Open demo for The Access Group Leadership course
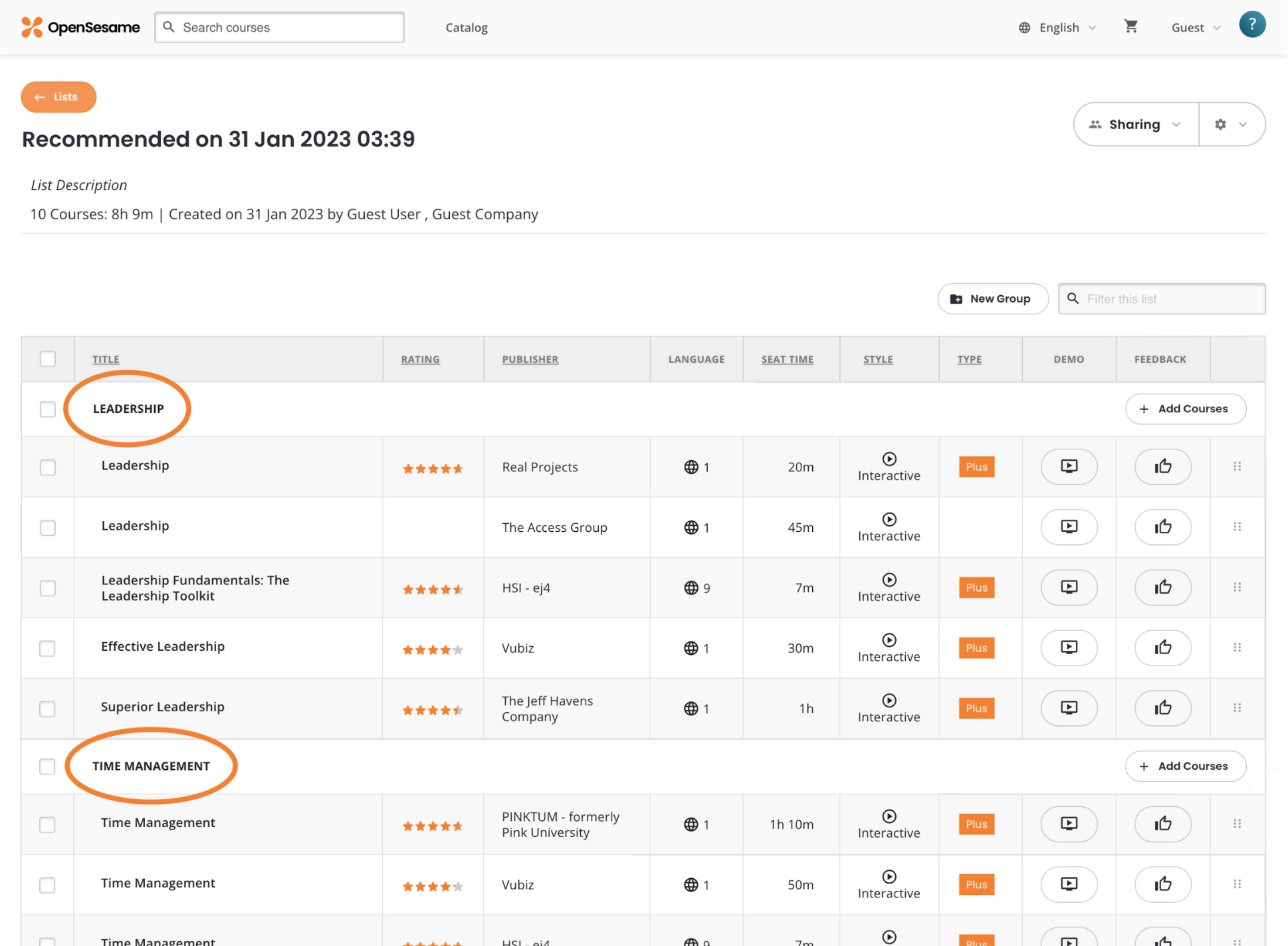 (1069, 527)
